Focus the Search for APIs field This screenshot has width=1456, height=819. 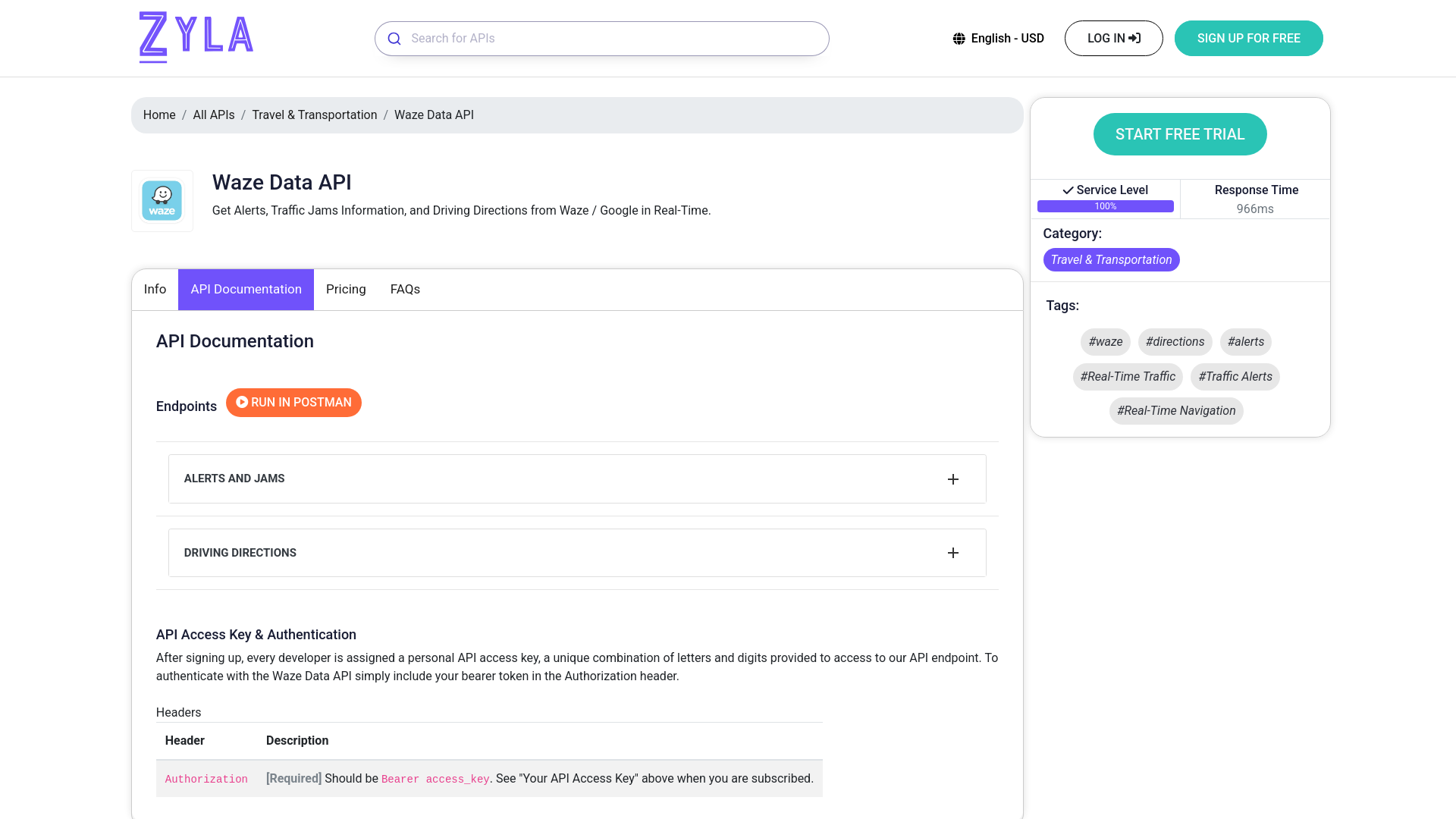(601, 39)
